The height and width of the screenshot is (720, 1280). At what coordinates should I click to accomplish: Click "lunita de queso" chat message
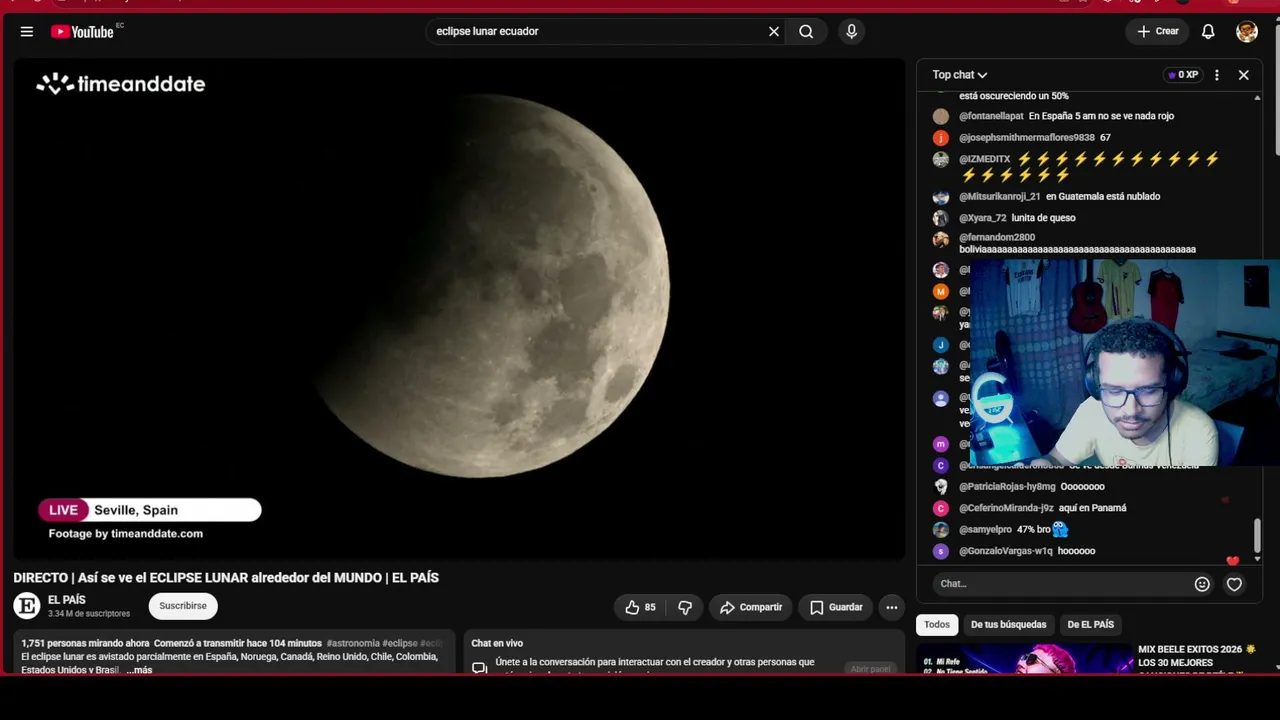[1043, 218]
